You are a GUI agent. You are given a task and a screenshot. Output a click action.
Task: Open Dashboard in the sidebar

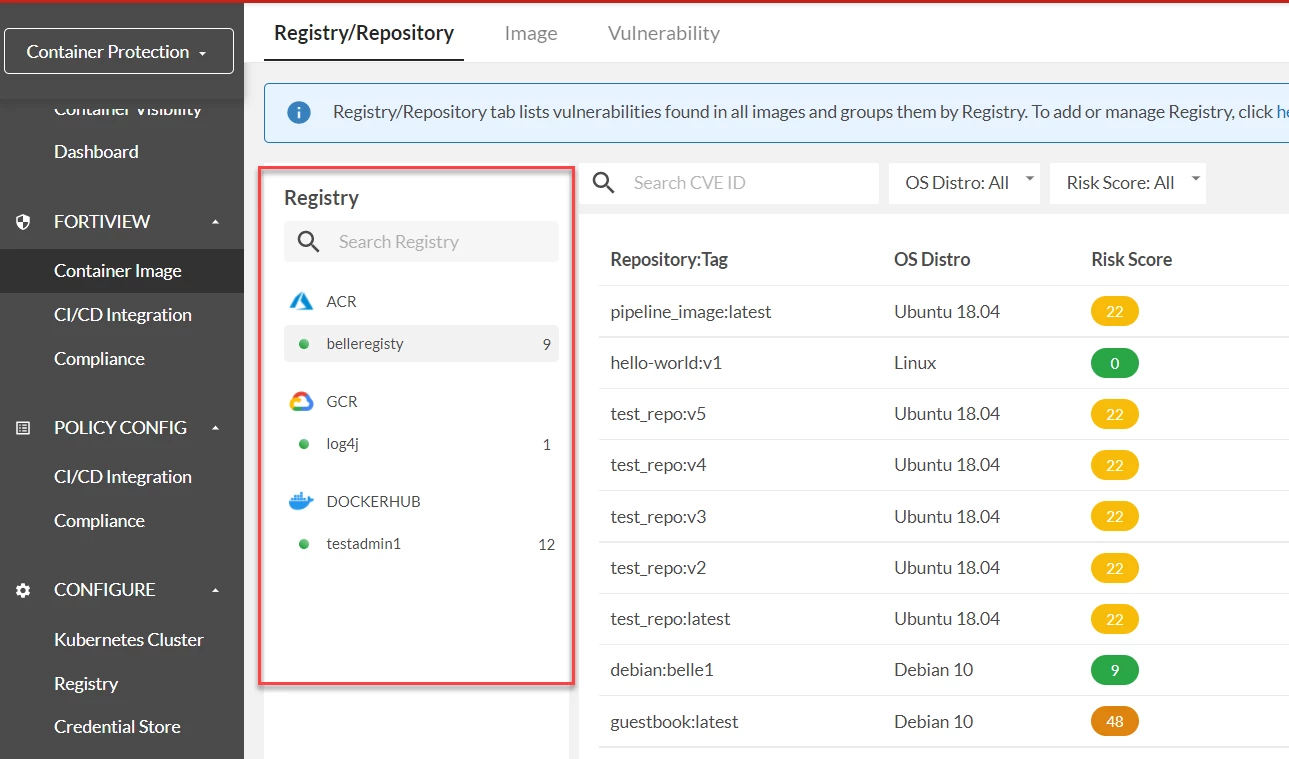tap(96, 152)
